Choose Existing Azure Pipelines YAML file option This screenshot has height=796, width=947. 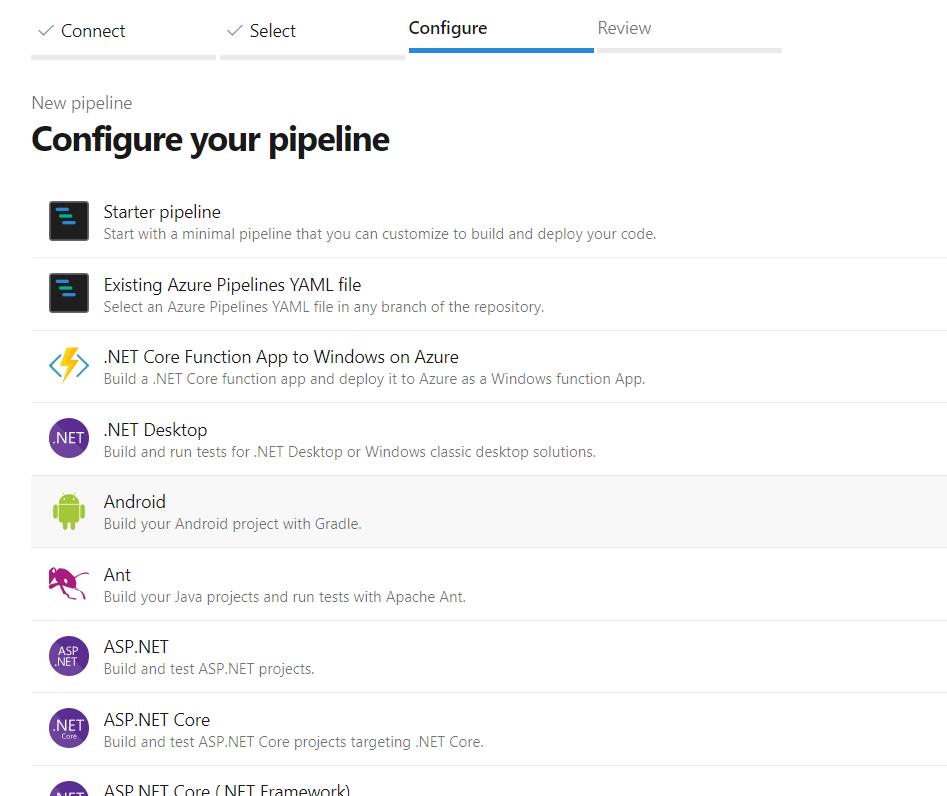pos(232,284)
